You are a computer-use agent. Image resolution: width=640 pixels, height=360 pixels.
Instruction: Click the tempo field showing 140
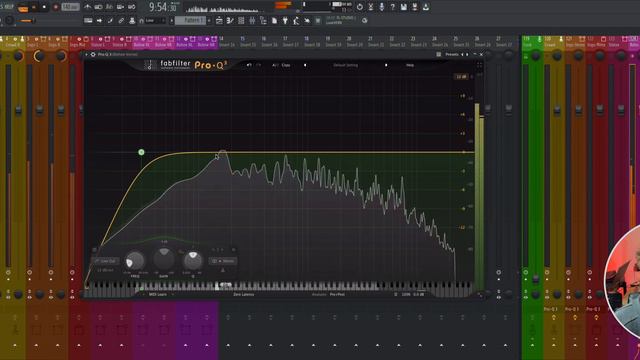point(70,7)
